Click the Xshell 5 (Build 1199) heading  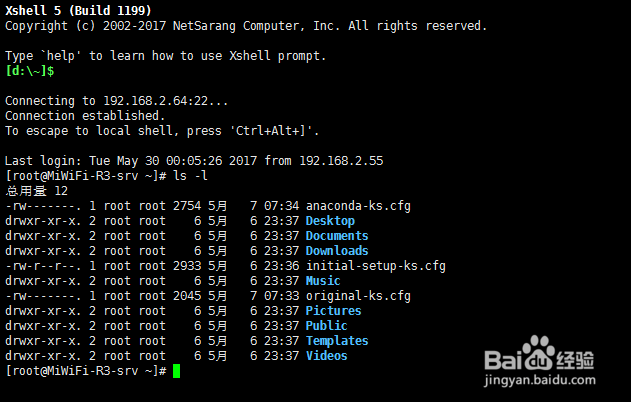(78, 10)
